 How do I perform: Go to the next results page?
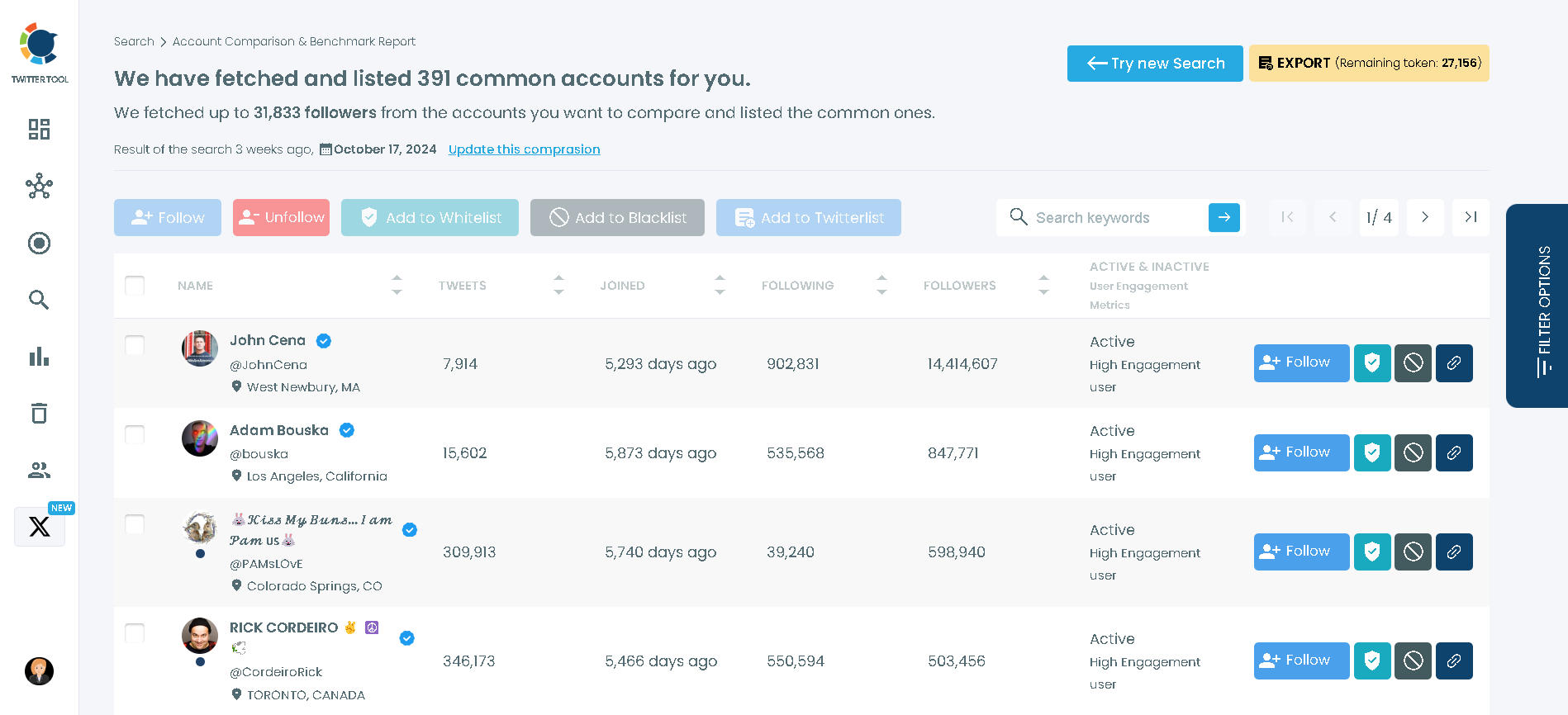pos(1424,217)
